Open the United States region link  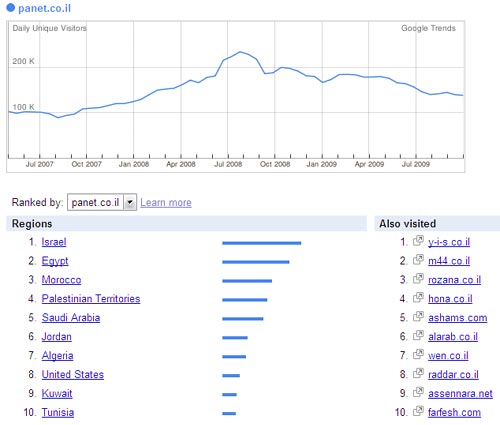73,375
